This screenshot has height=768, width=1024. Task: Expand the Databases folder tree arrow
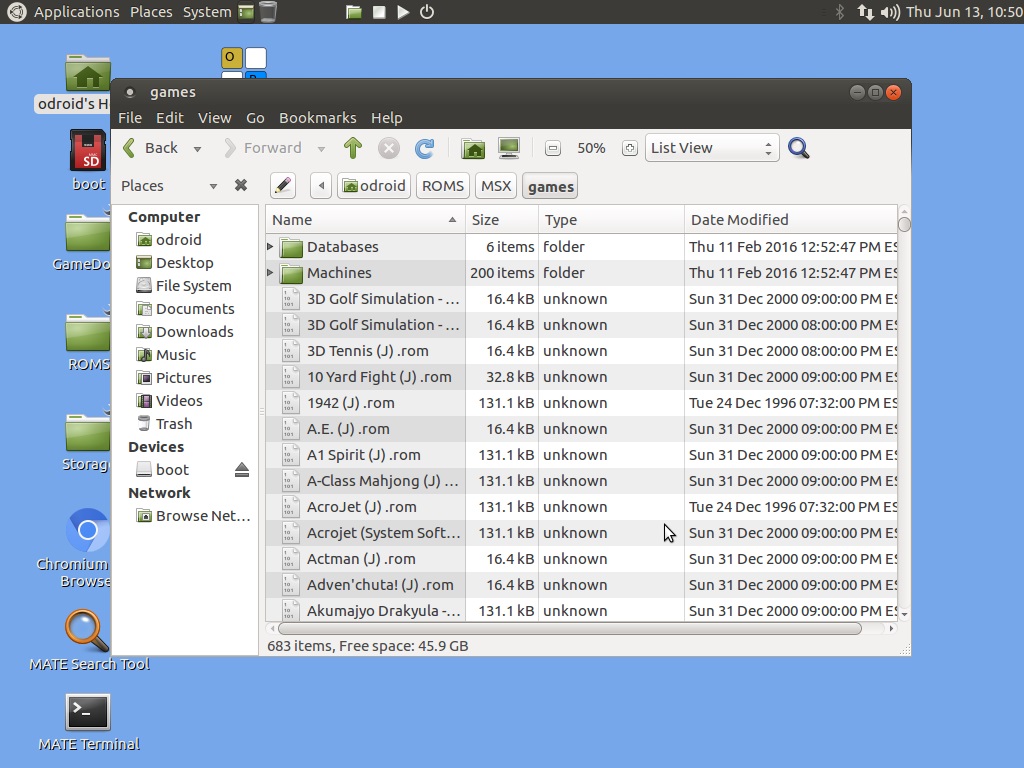tap(270, 247)
